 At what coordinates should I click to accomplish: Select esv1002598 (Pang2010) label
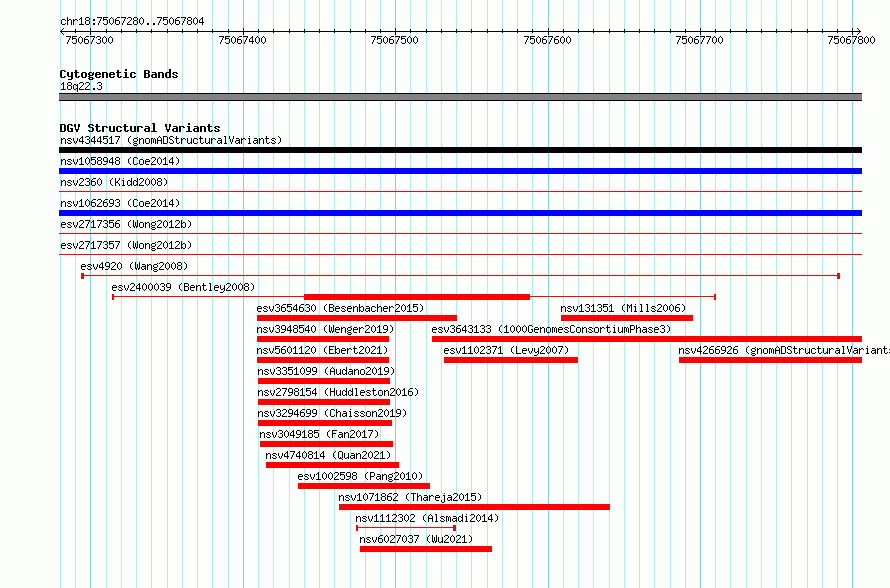(360, 476)
